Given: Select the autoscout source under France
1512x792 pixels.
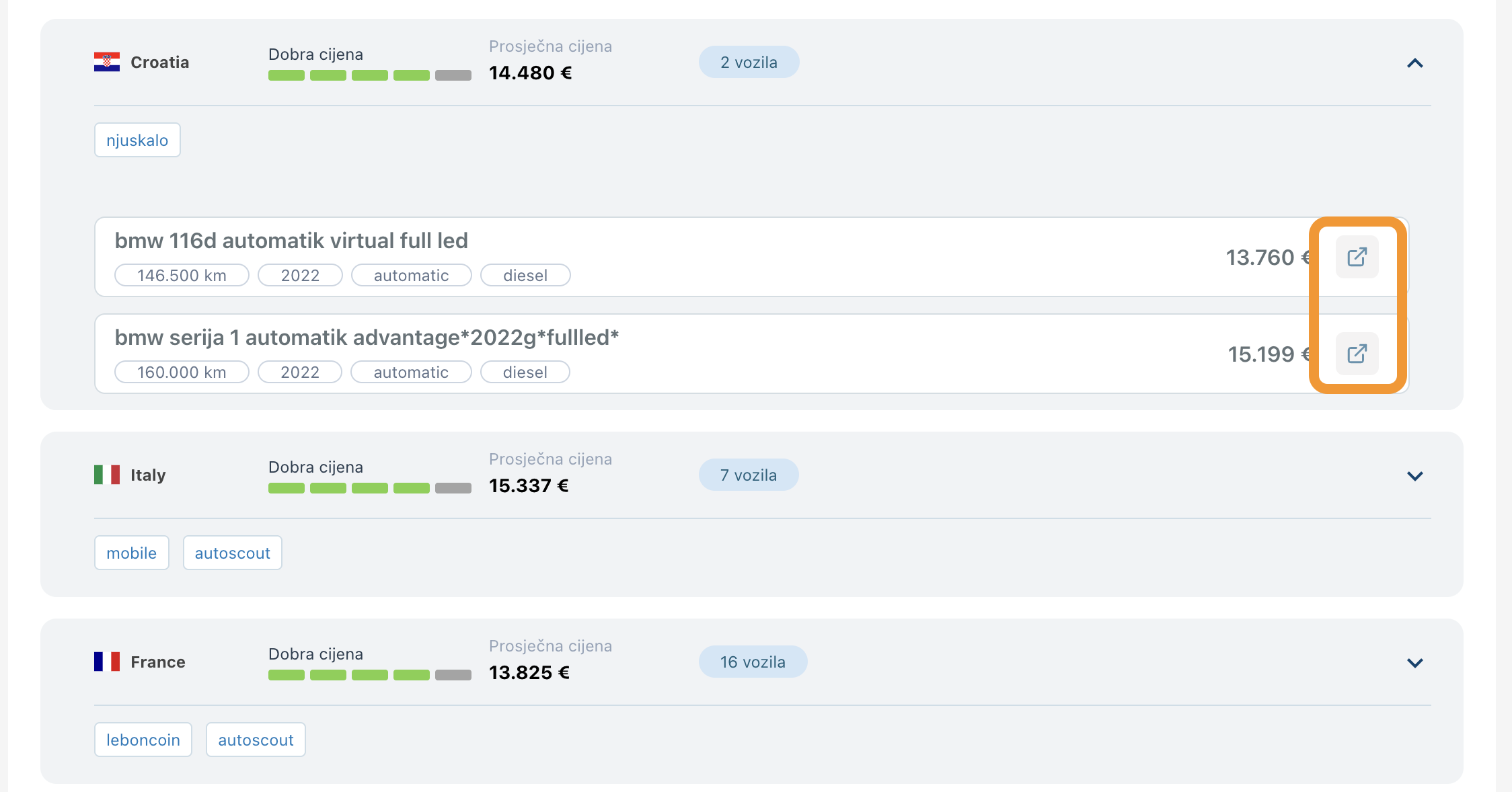Looking at the screenshot, I should [x=256, y=740].
